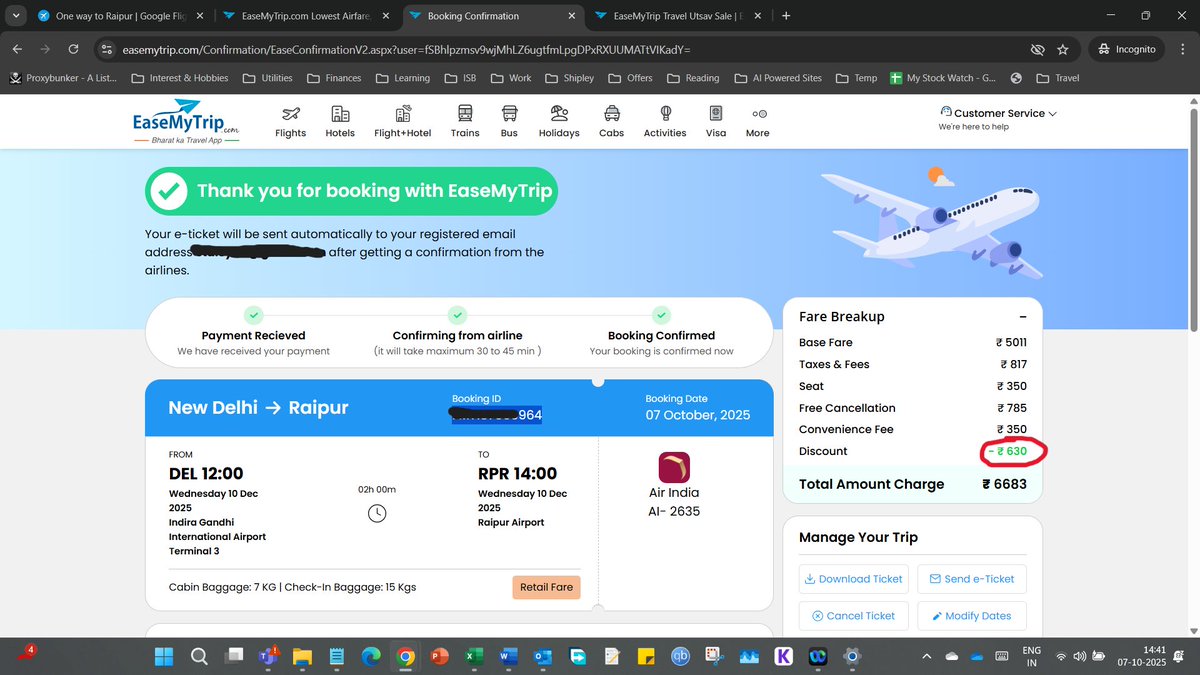Open Windows Start menu
This screenshot has height=675, width=1200.
[x=163, y=656]
